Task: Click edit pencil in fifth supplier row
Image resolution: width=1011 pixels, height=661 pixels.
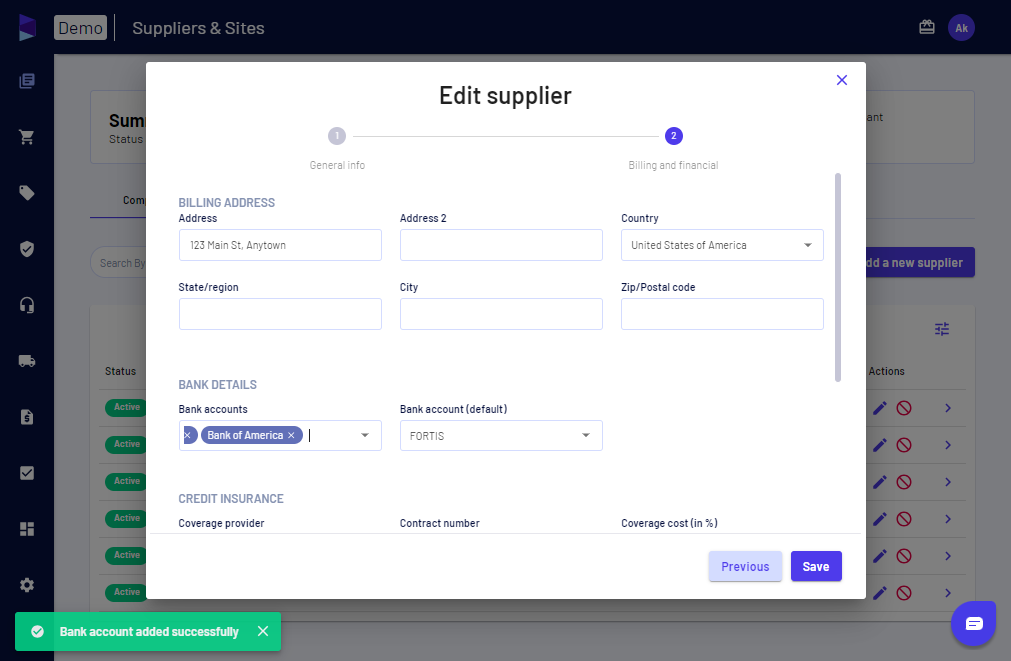Action: click(x=879, y=556)
